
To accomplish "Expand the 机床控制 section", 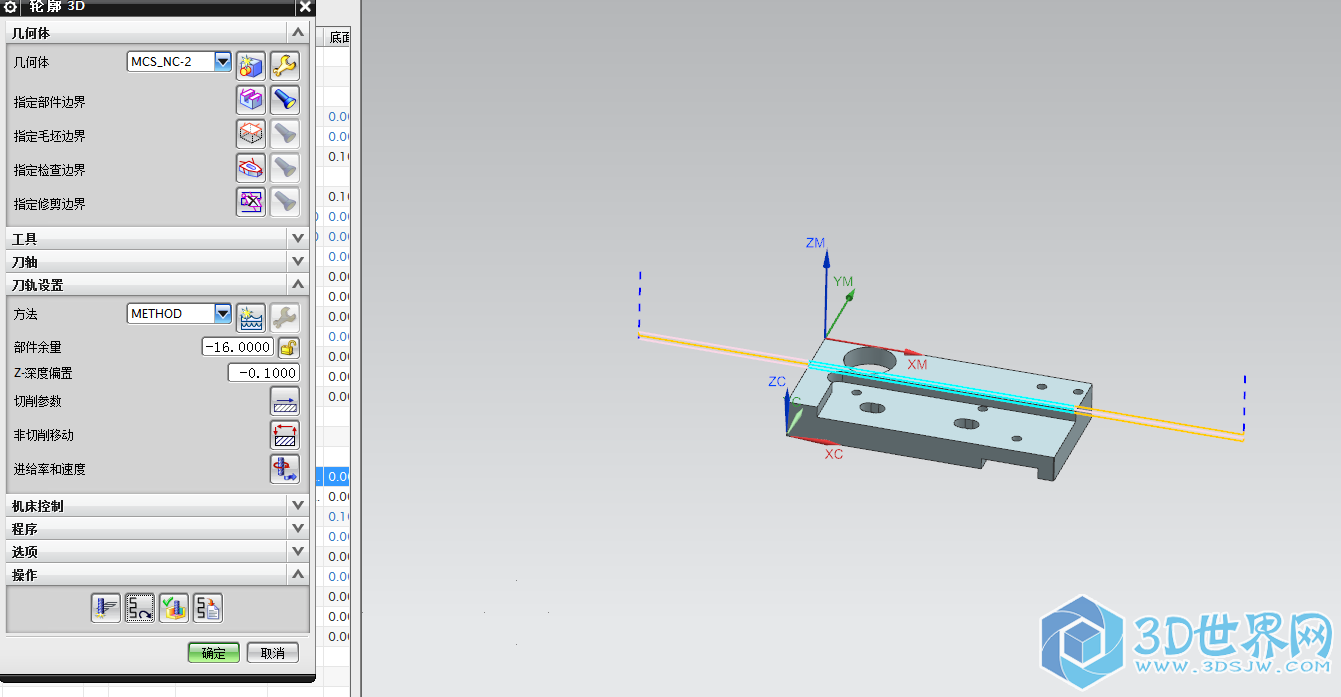I will 297,506.
